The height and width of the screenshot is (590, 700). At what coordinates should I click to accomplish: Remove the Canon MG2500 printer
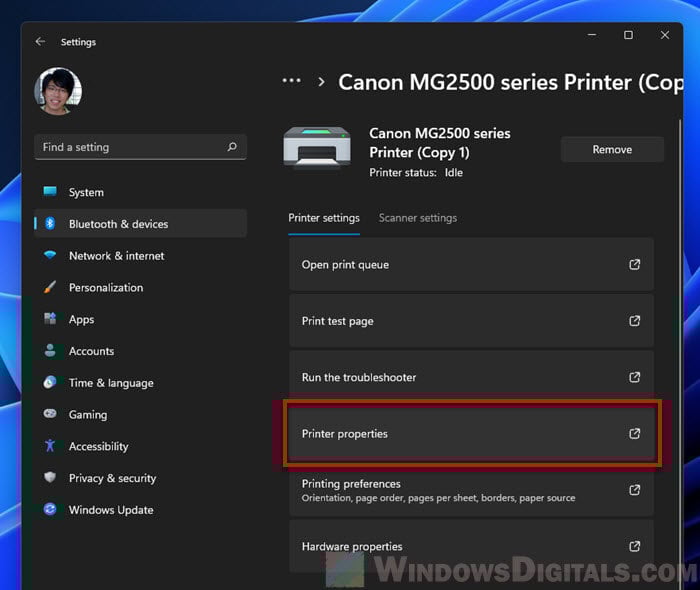pos(612,150)
